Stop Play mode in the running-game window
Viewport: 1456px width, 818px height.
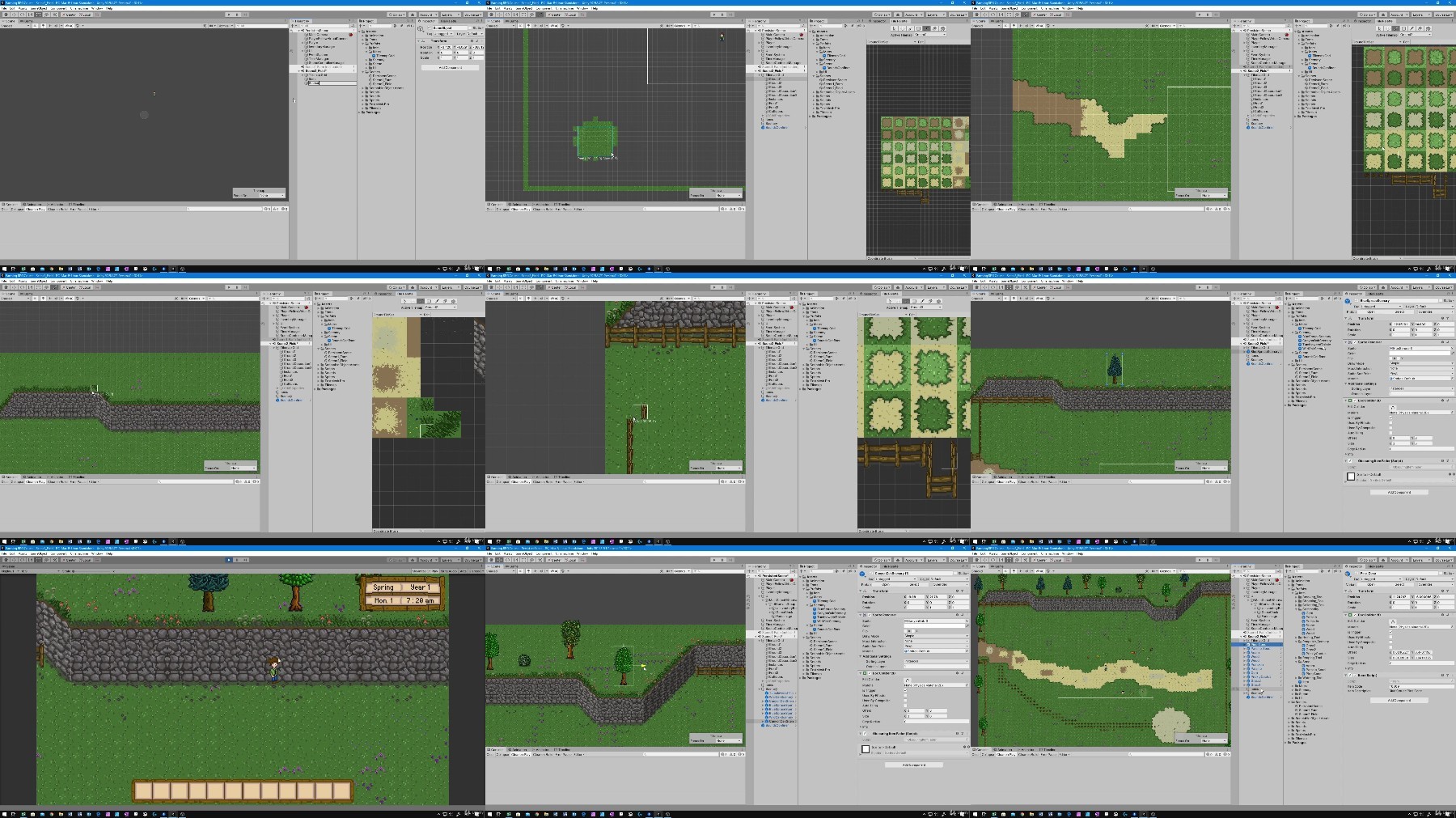(229, 560)
